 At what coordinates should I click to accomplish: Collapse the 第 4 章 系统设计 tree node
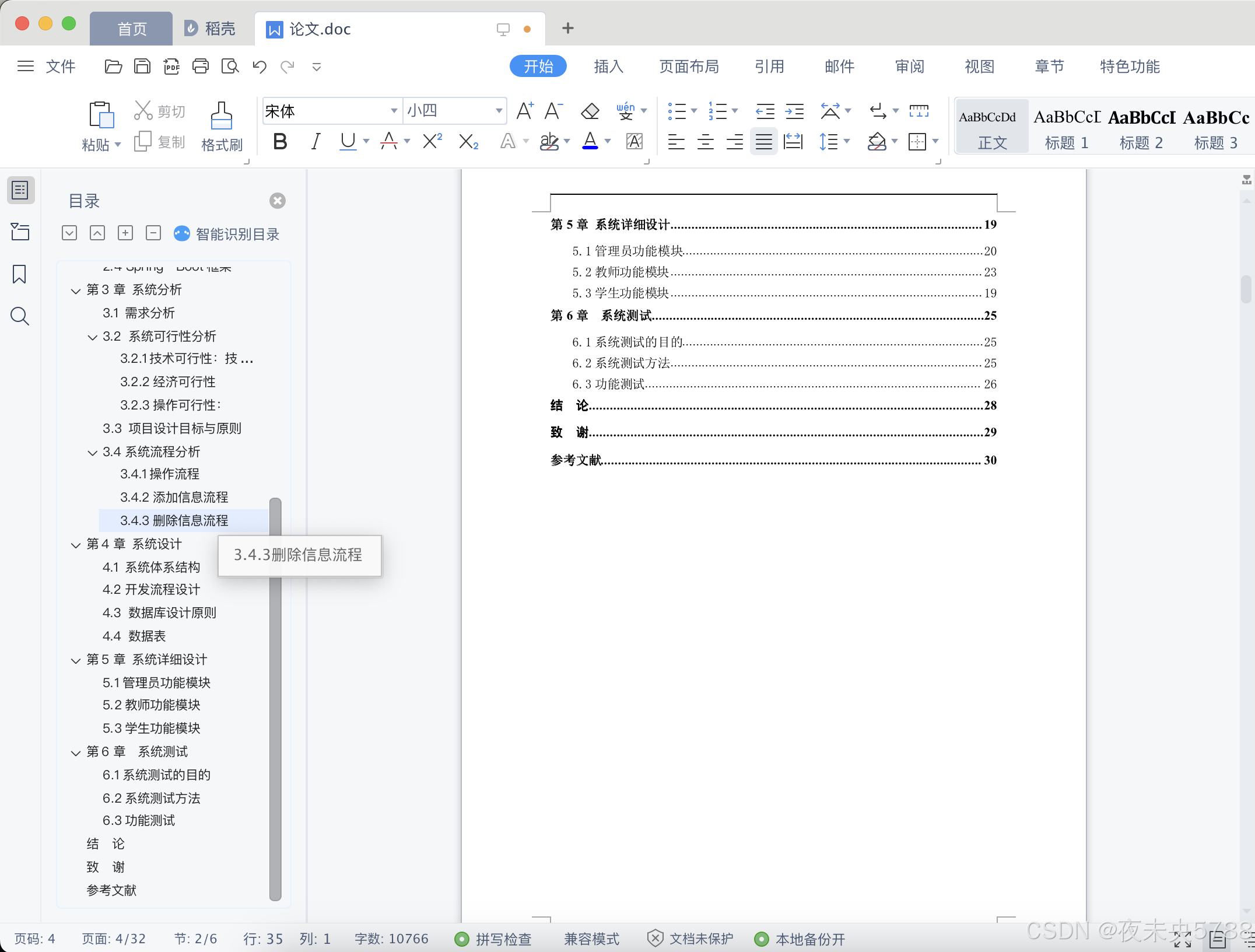pos(75,545)
